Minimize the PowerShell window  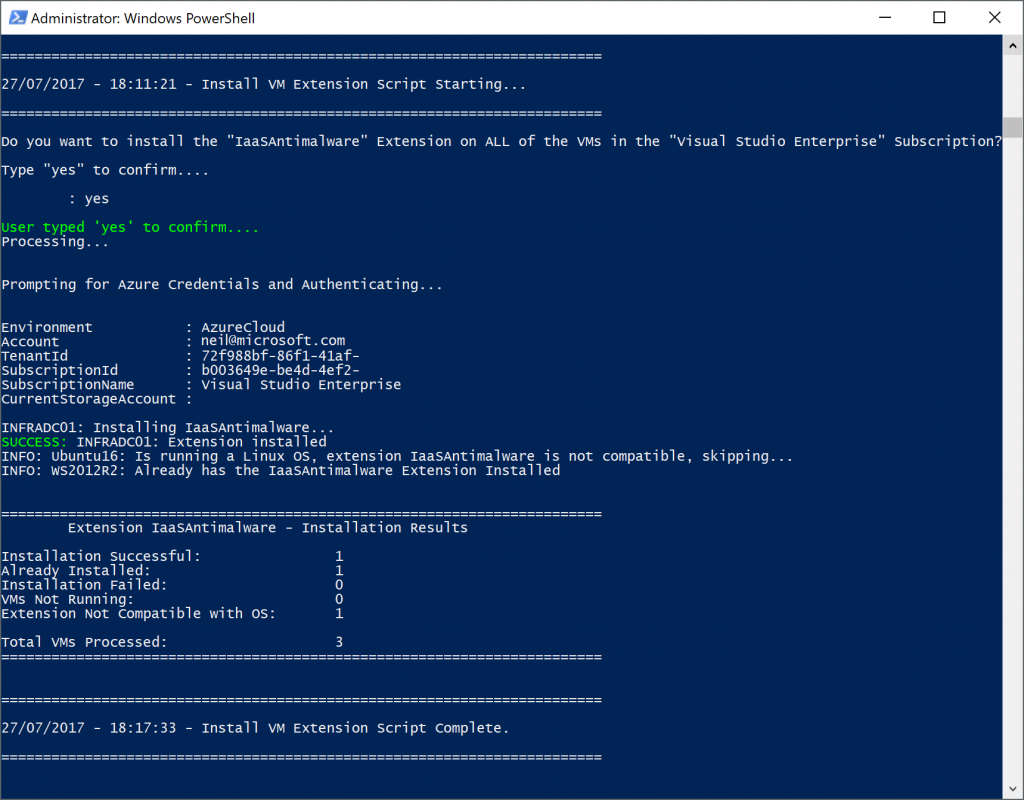886,17
